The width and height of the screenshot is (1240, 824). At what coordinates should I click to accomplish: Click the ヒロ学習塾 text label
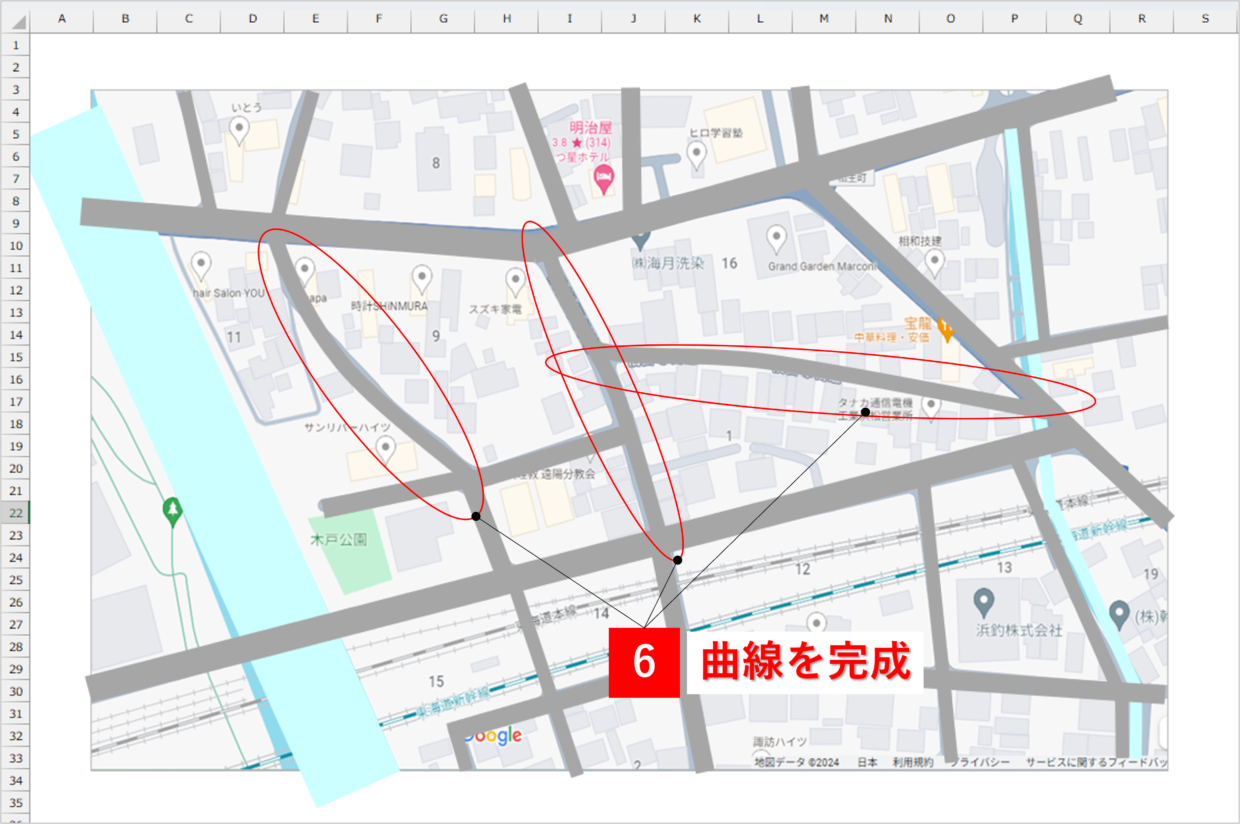[714, 132]
